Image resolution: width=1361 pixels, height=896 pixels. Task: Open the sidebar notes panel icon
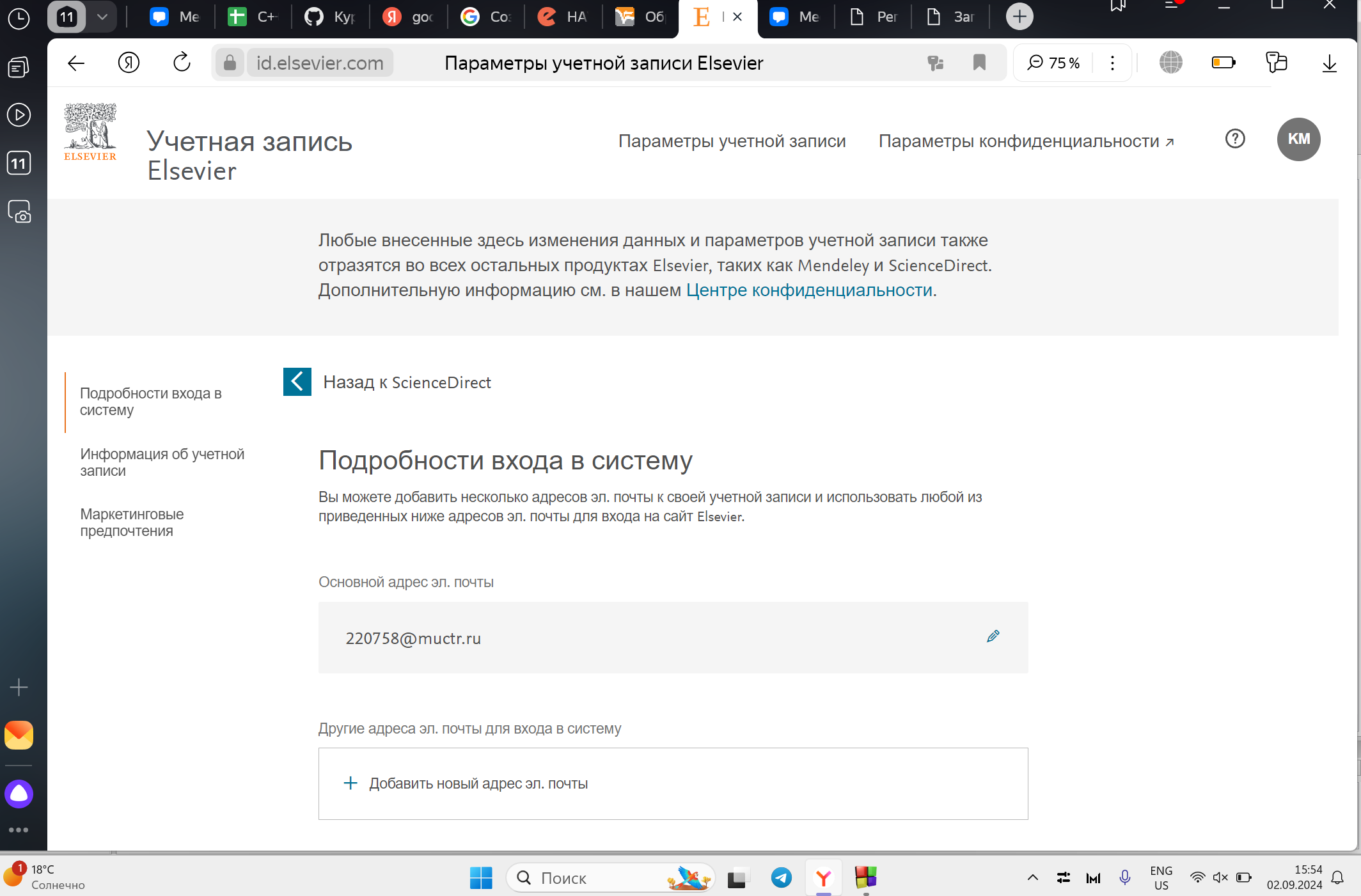(19, 67)
